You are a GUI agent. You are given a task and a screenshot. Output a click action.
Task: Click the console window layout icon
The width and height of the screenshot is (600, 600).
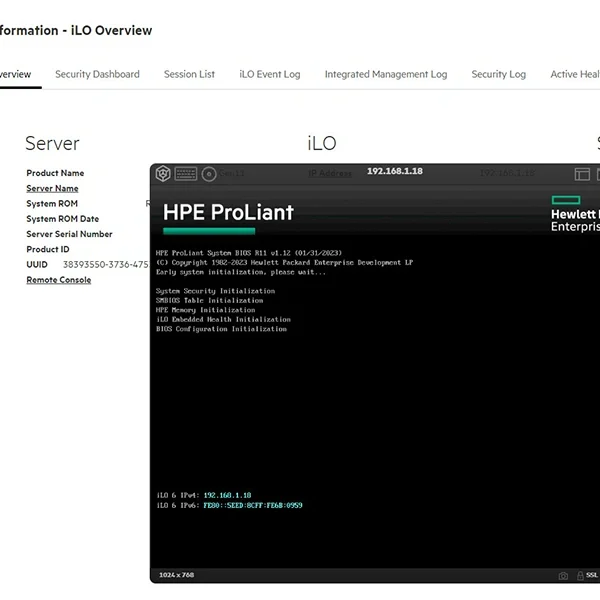click(x=583, y=174)
